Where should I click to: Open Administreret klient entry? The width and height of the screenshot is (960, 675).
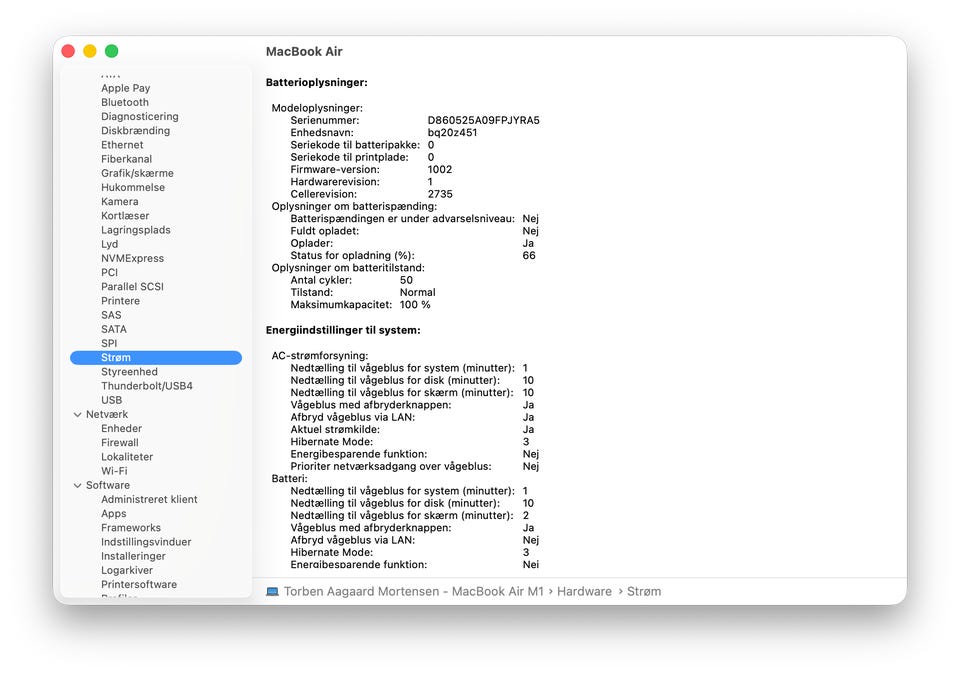point(149,499)
